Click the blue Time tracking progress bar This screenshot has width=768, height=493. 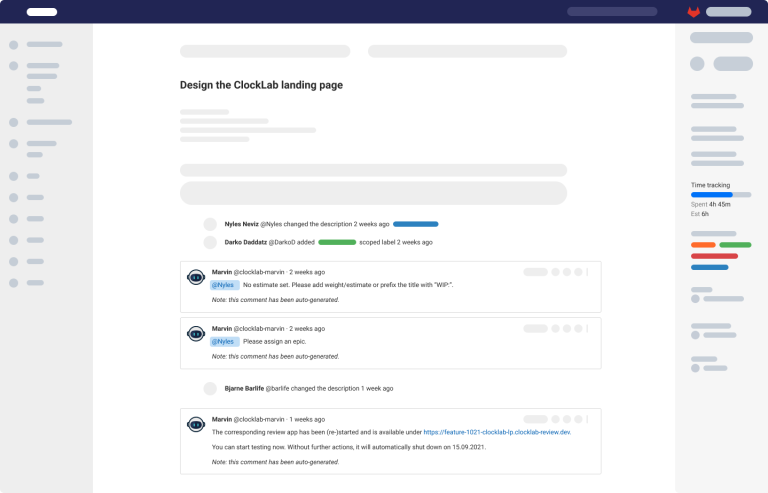pos(712,195)
